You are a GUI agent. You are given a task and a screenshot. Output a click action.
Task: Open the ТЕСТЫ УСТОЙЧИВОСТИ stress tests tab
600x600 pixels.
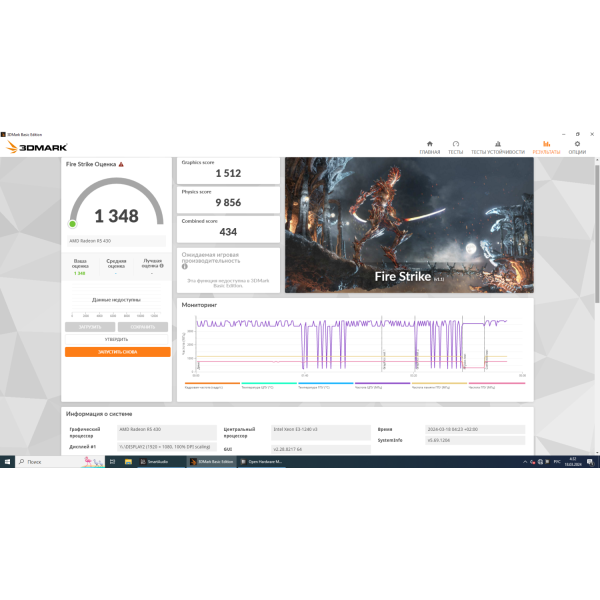[497, 148]
